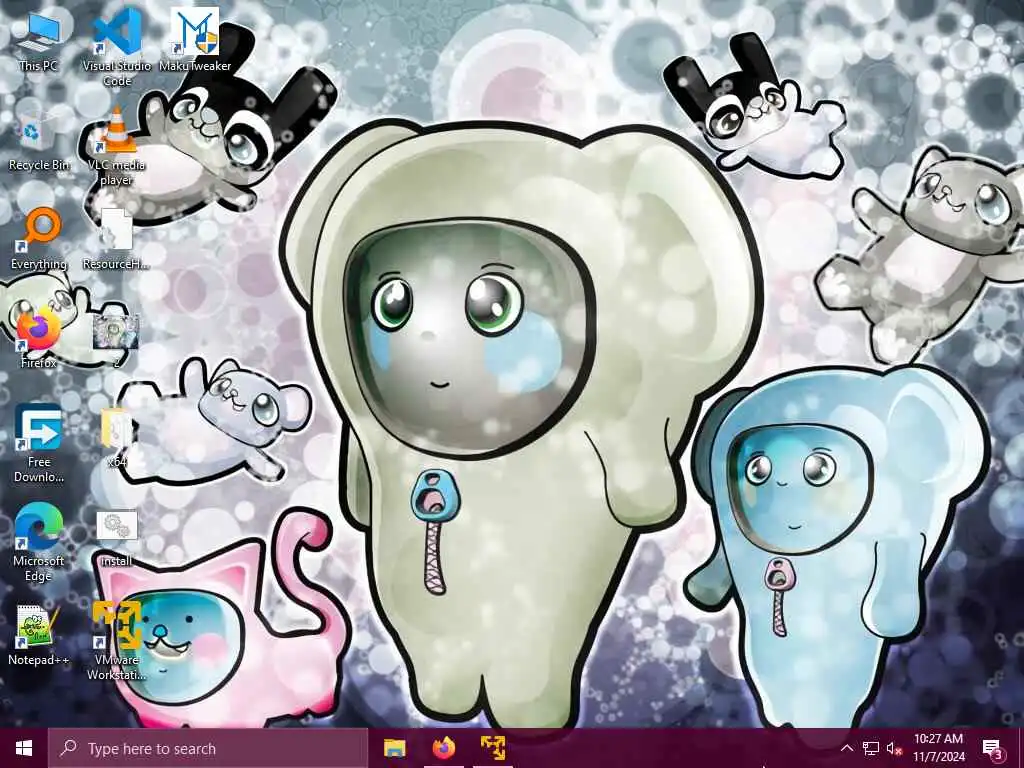The image size is (1024, 768).
Task: Click the Type here to search box
Action: pos(208,748)
